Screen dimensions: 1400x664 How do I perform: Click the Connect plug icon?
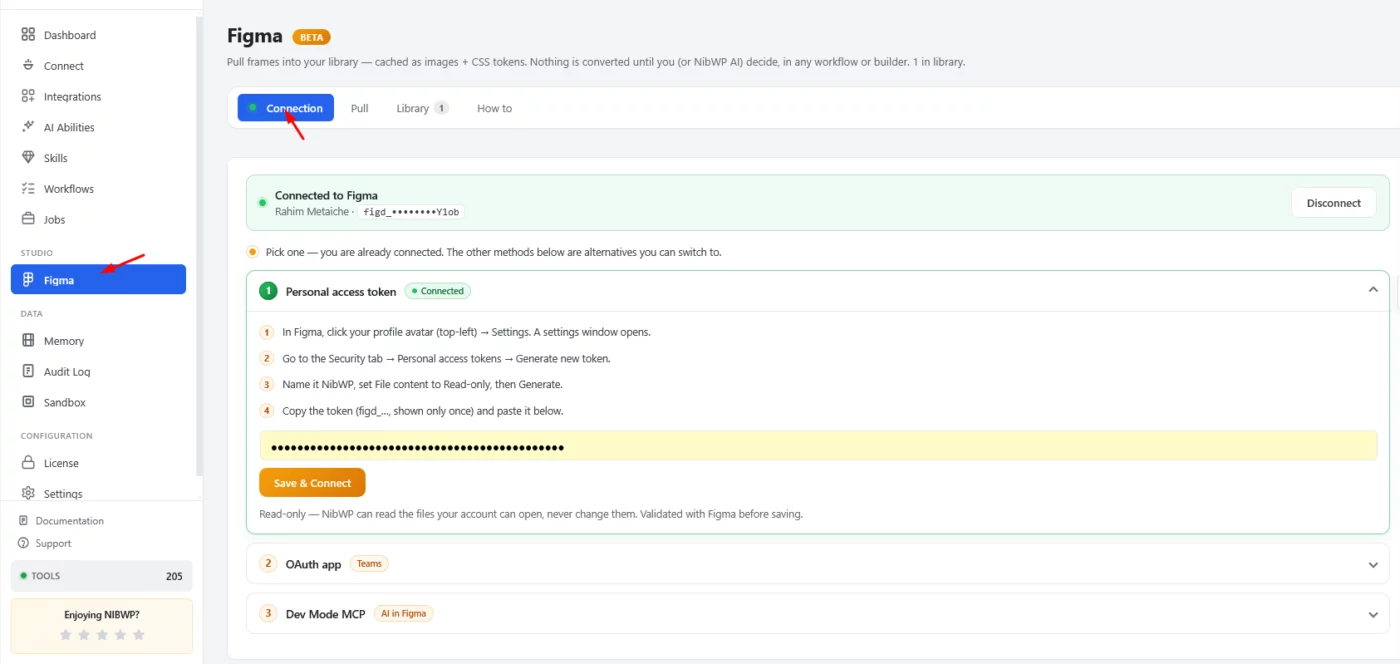point(28,66)
